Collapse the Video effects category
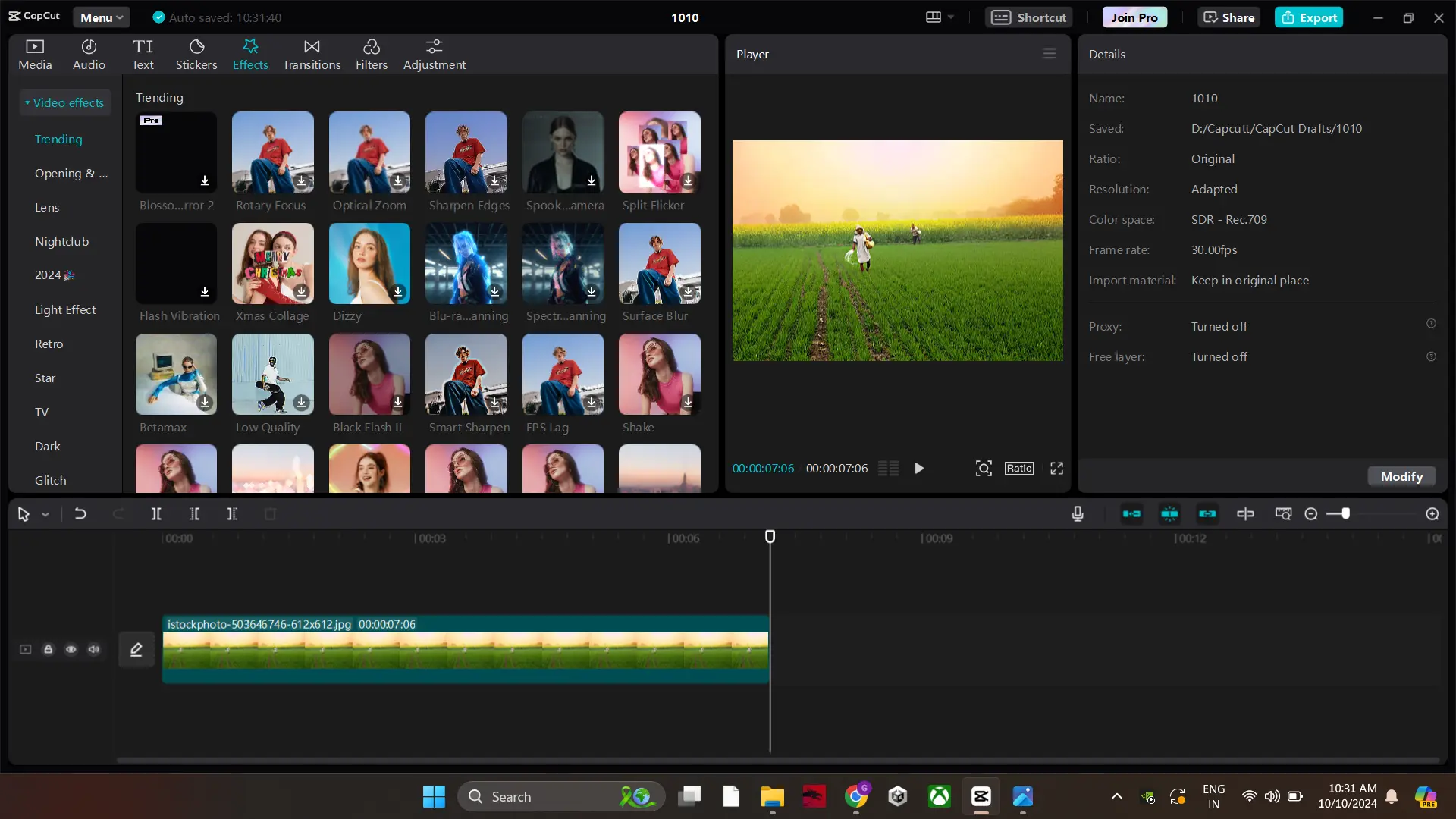This screenshot has width=1456, height=819. [64, 102]
